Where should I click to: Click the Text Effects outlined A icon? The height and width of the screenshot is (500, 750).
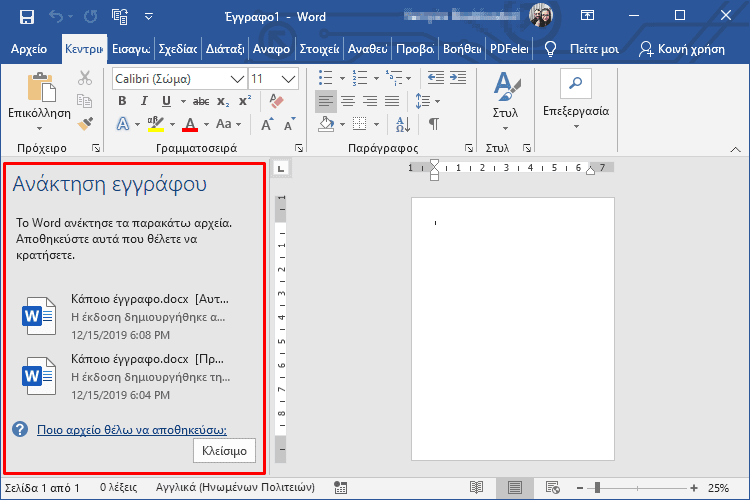pos(123,124)
